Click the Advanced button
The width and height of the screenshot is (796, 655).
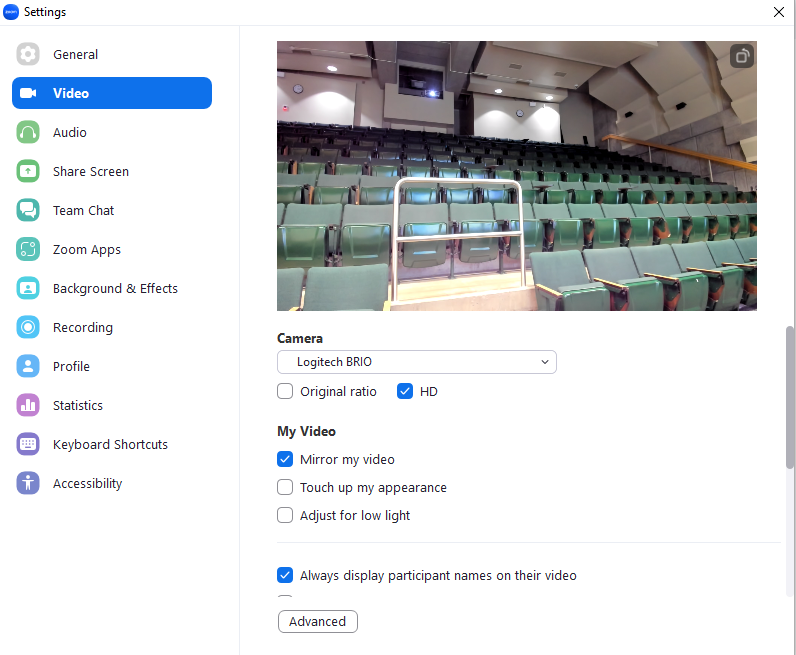[x=317, y=621]
